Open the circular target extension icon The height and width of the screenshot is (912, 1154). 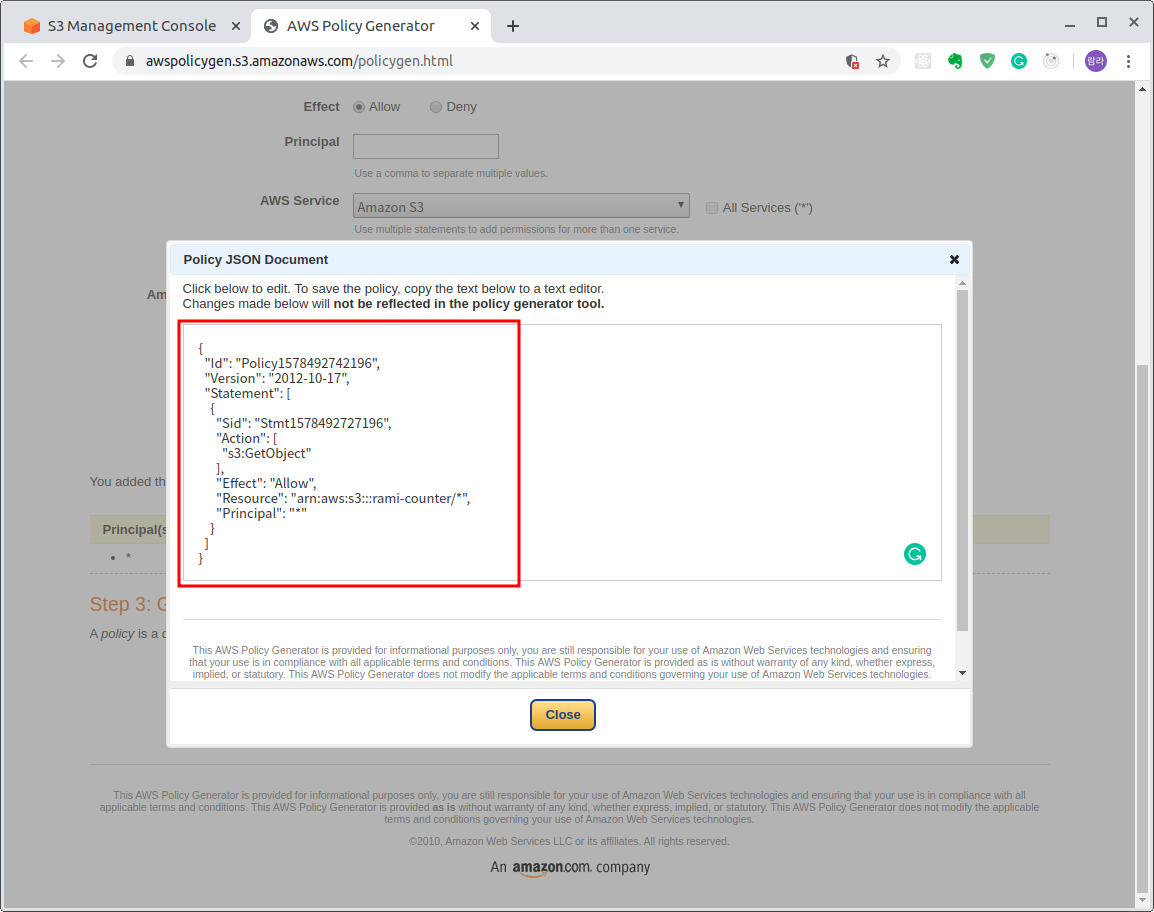pyautogui.click(x=1051, y=61)
